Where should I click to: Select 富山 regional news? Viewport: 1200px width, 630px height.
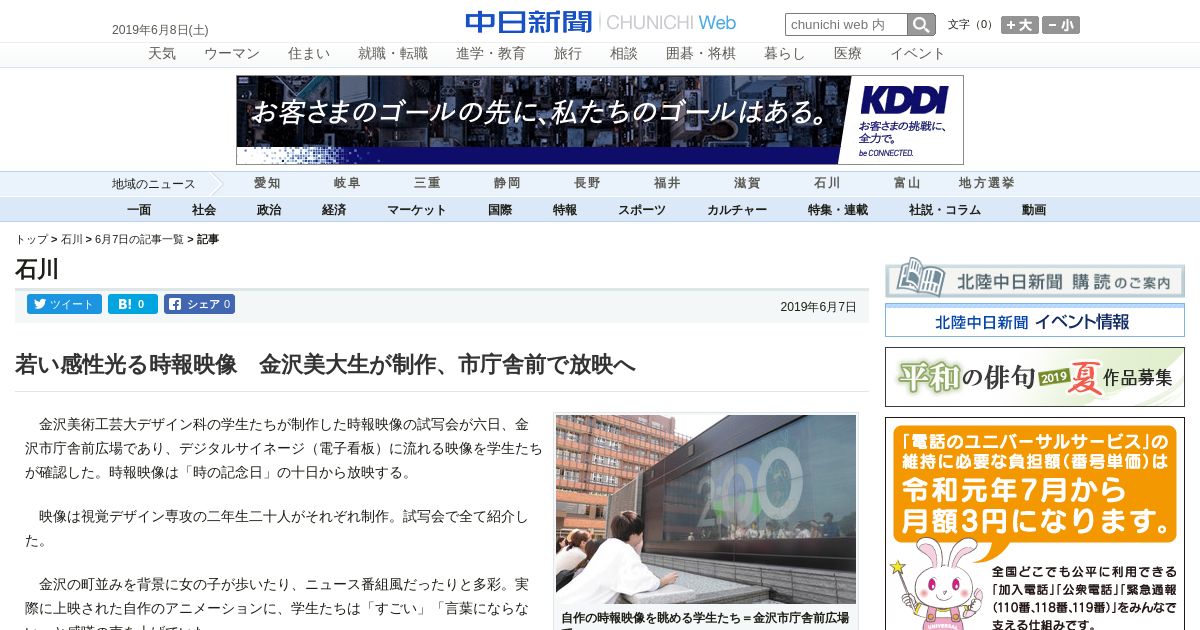[907, 183]
